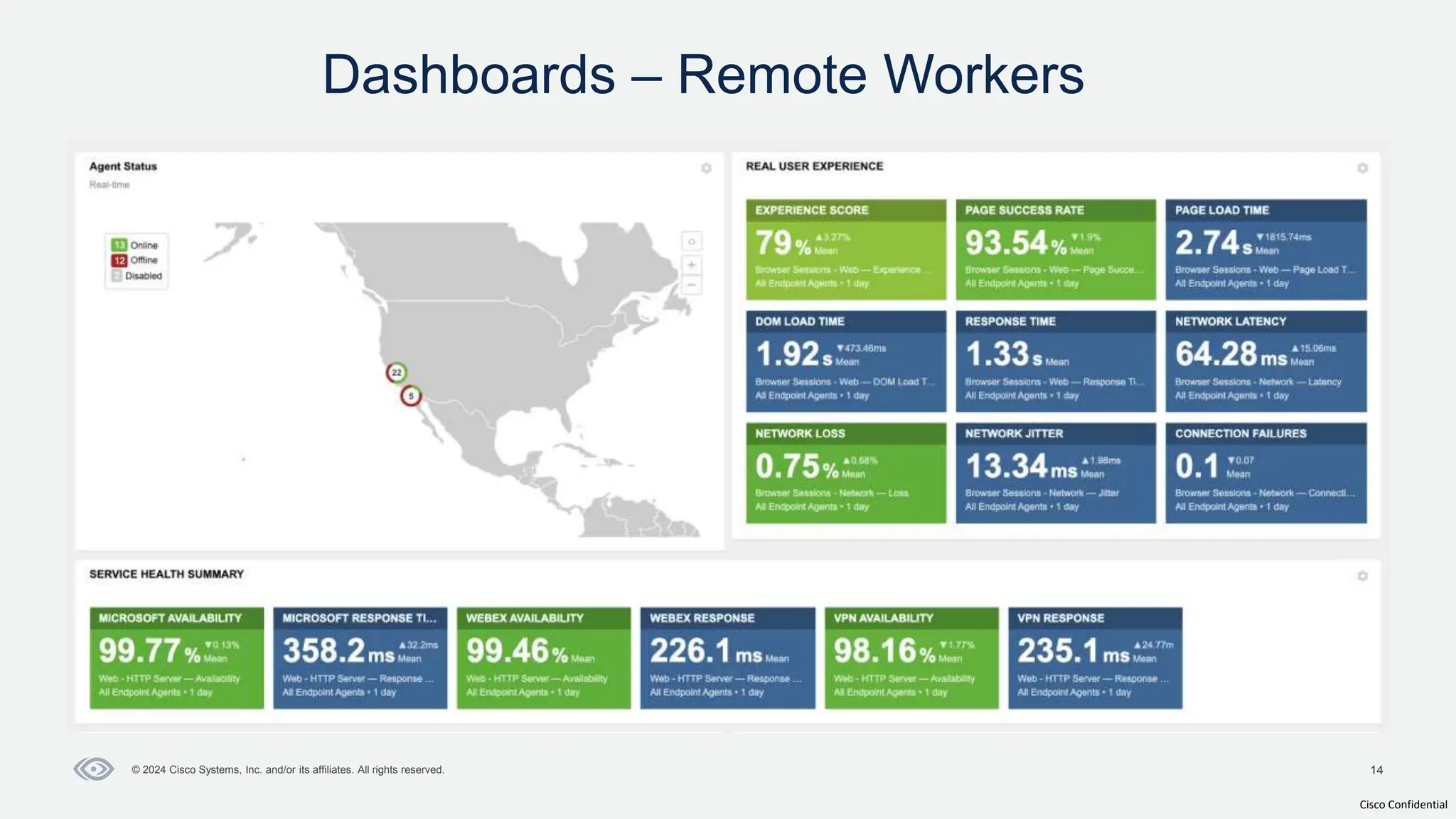Click the 358.2 ms Microsoft response value
This screenshot has height=819, width=1456.
coord(338,651)
